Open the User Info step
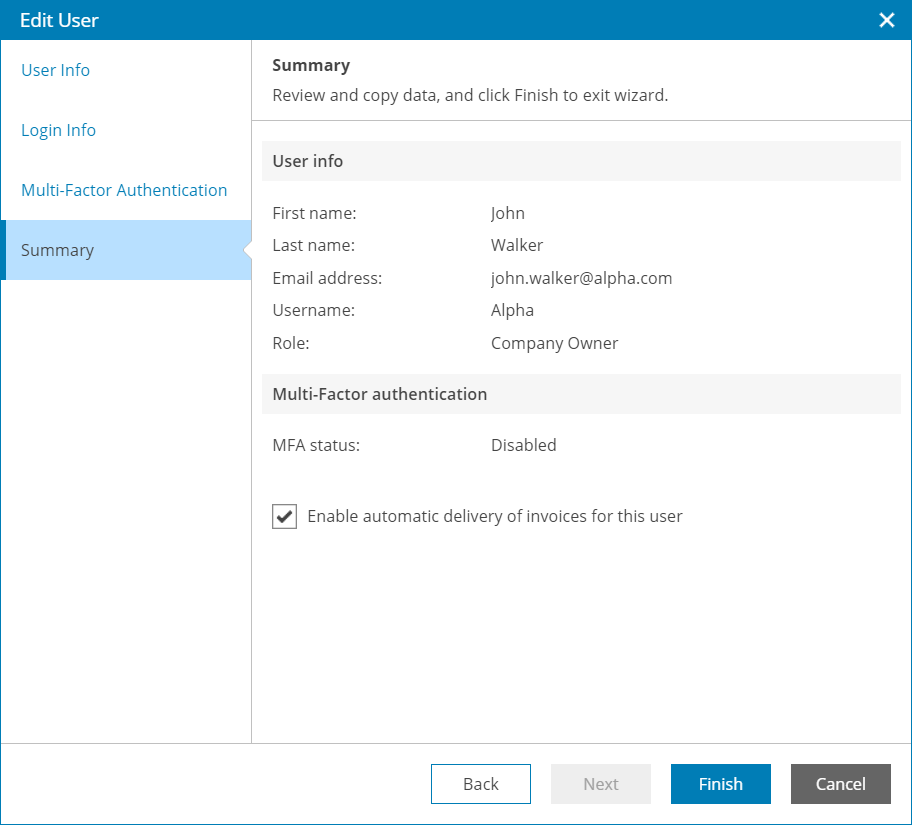 pos(56,70)
